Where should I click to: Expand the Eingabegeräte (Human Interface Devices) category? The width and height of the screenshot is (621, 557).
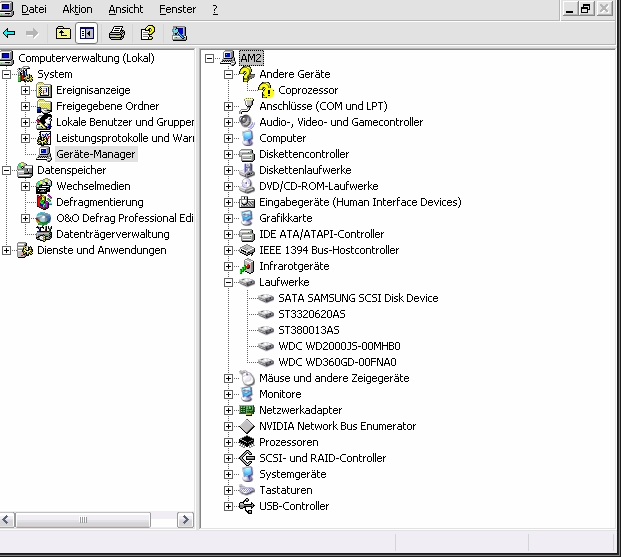229,202
